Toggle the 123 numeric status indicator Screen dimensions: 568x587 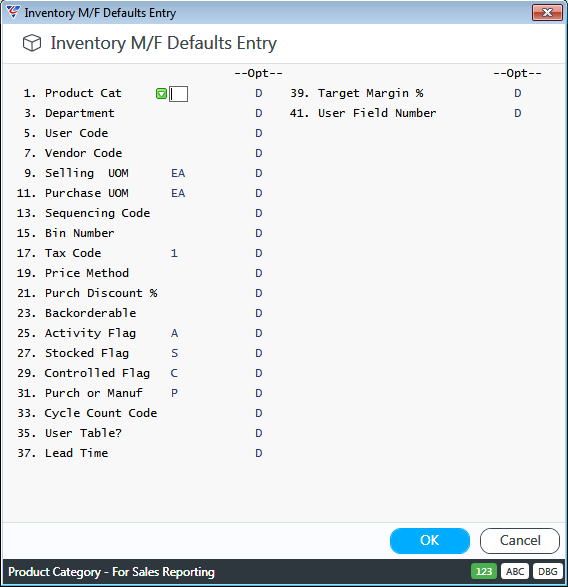coord(484,571)
